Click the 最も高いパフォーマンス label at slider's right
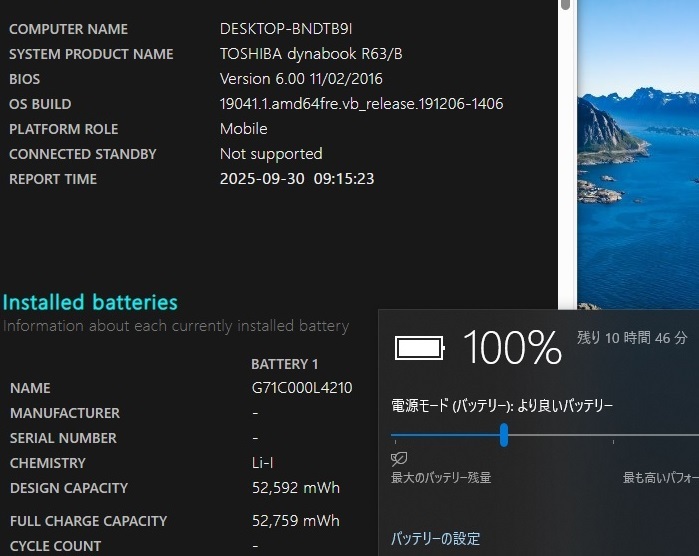699x556 pixels. click(660, 478)
